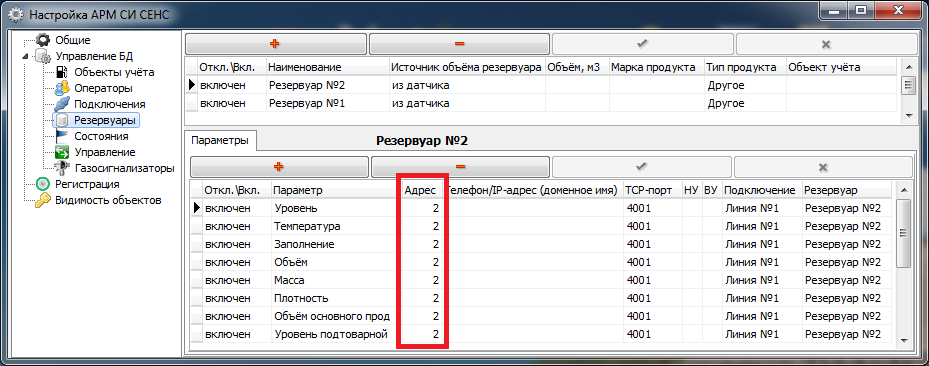Remove the selected tank with upper minus button
Screen dimensions: 929x366
tap(460, 44)
